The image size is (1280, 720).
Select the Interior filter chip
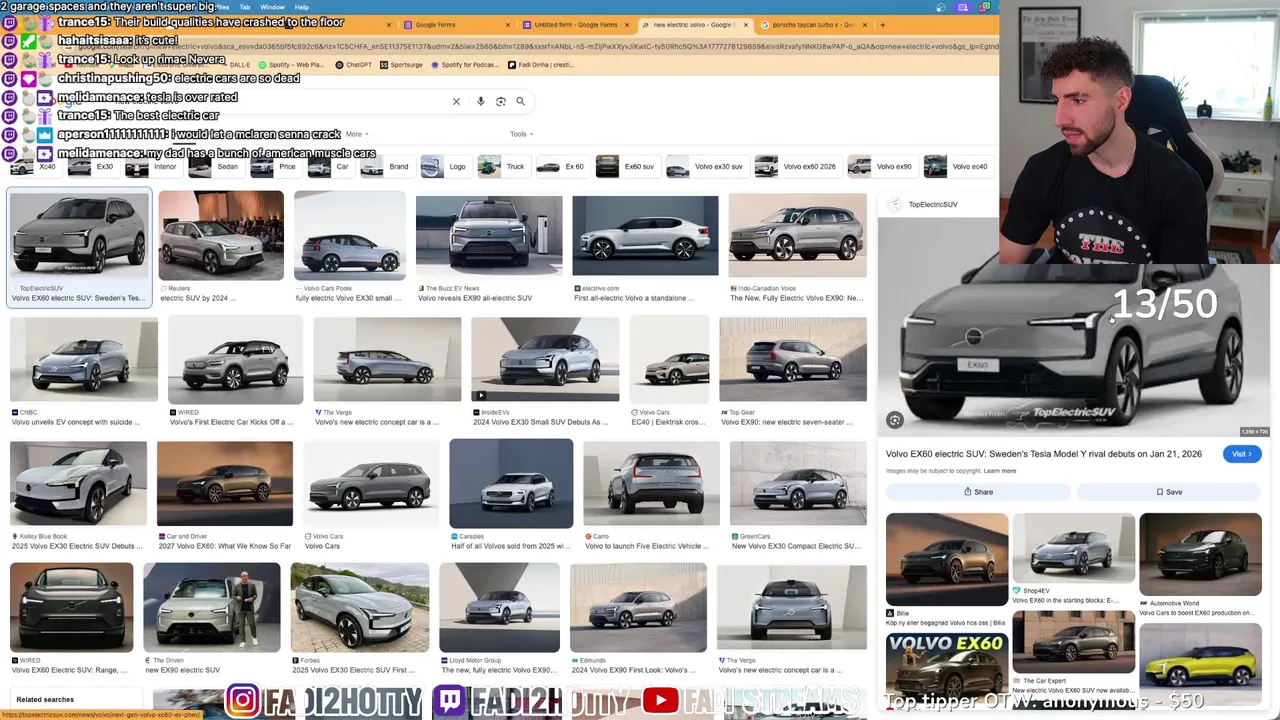coord(153,167)
